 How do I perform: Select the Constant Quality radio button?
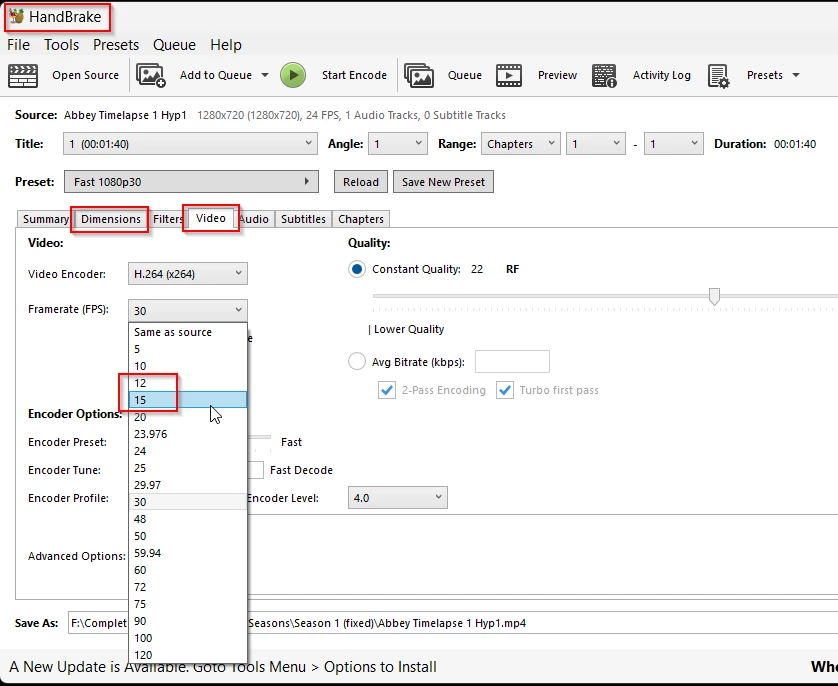356,269
